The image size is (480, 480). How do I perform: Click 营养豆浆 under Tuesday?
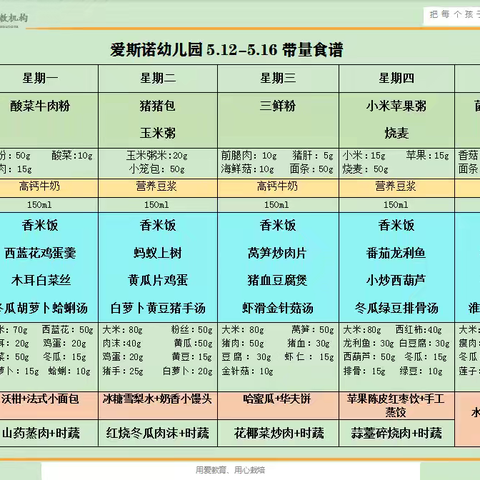[x=157, y=186]
